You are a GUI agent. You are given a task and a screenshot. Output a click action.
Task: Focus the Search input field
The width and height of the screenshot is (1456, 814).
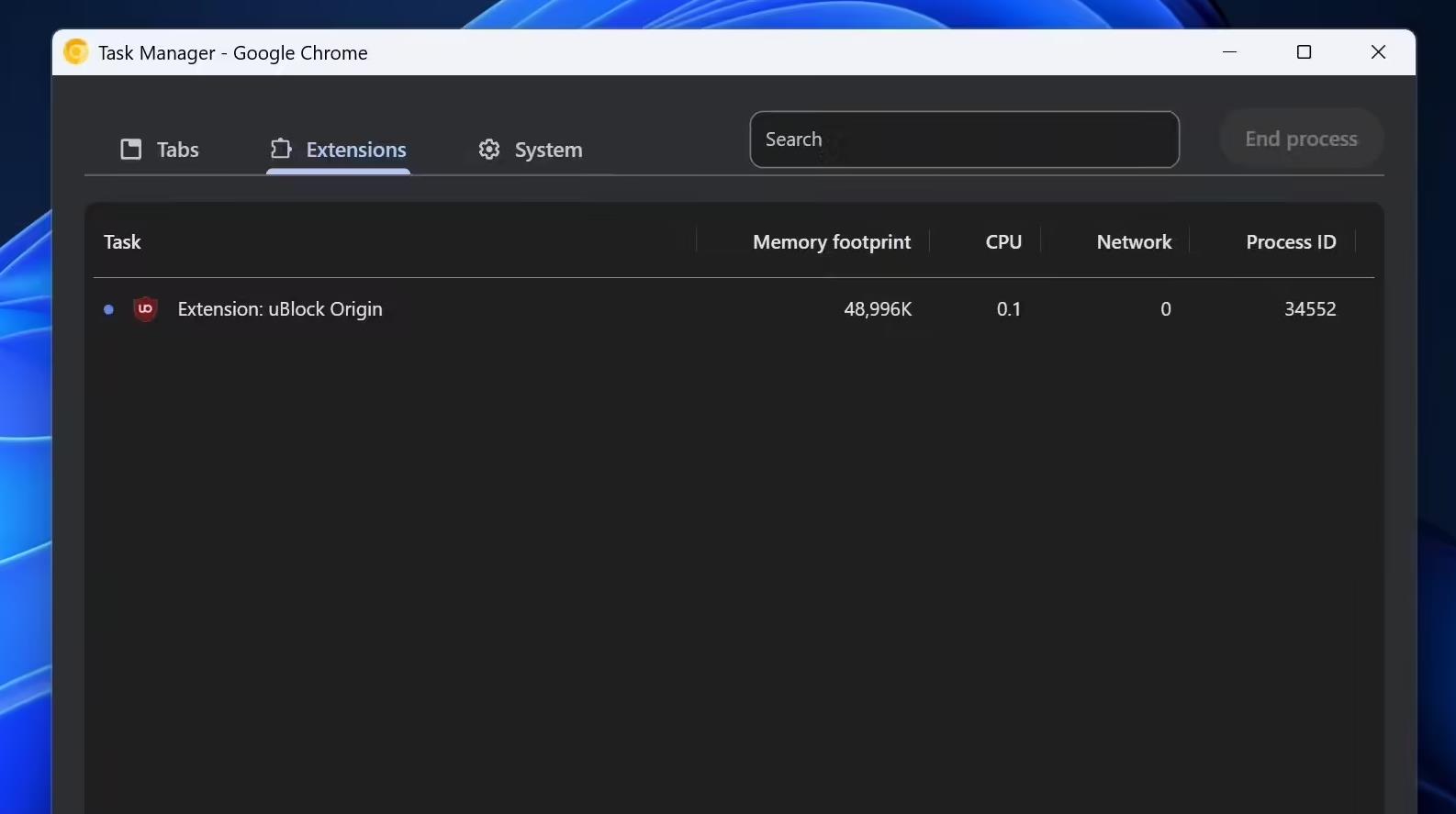(x=964, y=139)
